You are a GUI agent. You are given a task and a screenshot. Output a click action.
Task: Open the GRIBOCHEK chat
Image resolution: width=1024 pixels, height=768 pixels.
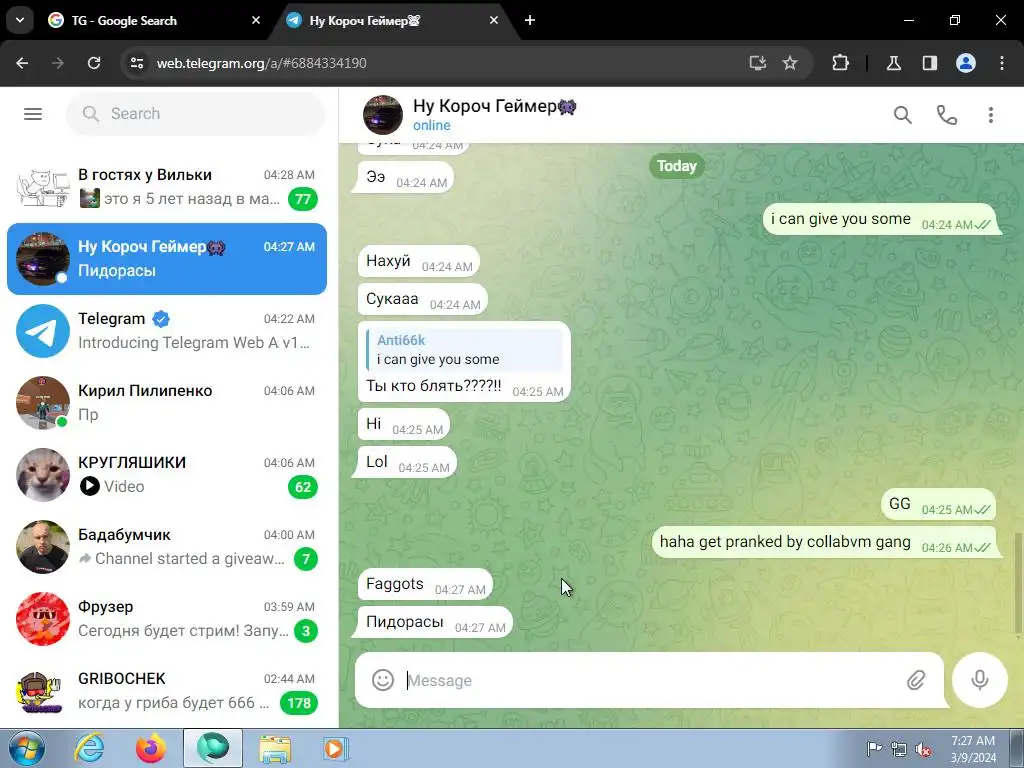[167, 691]
